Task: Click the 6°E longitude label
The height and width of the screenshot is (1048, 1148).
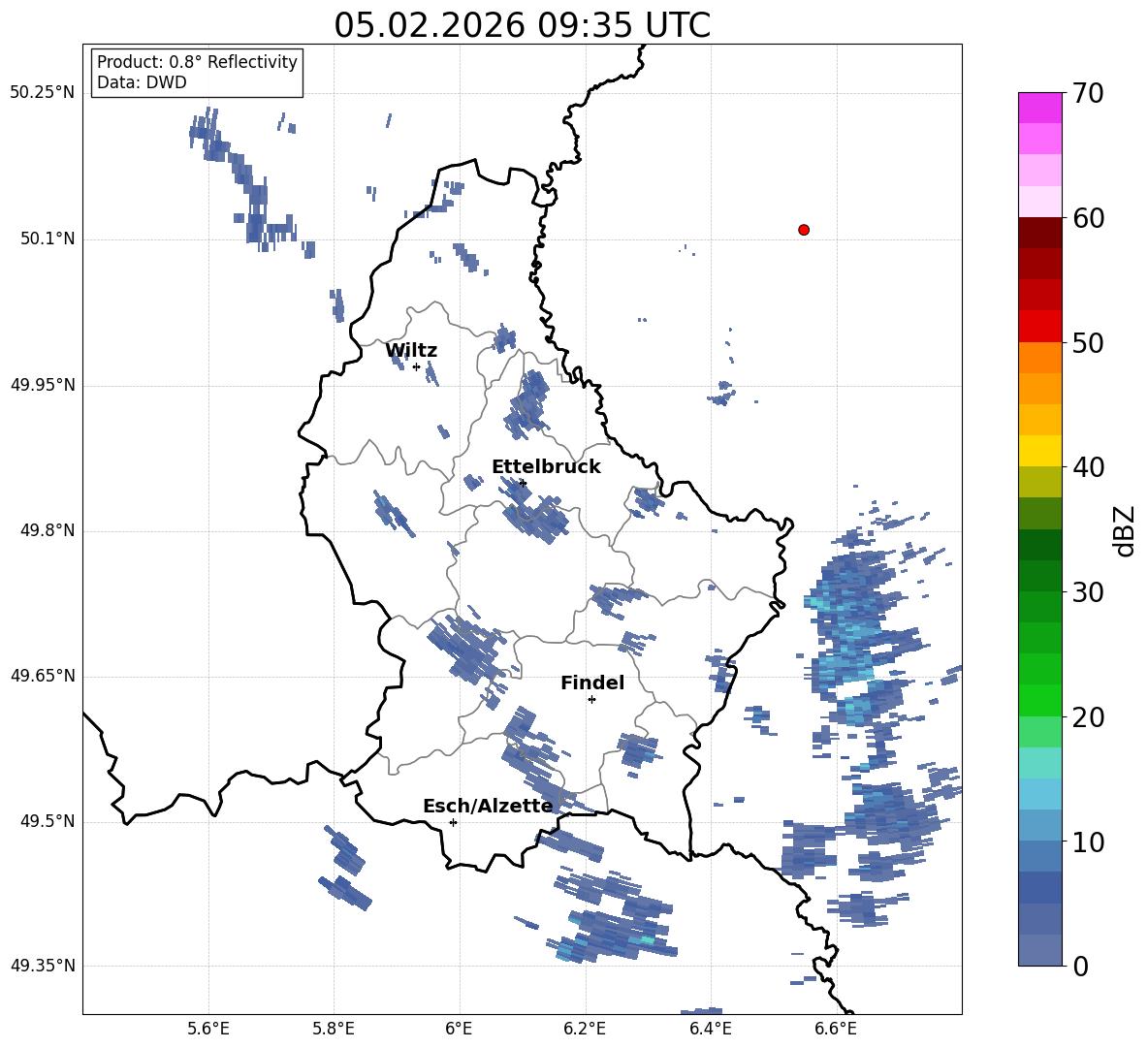Action: pos(459,1029)
